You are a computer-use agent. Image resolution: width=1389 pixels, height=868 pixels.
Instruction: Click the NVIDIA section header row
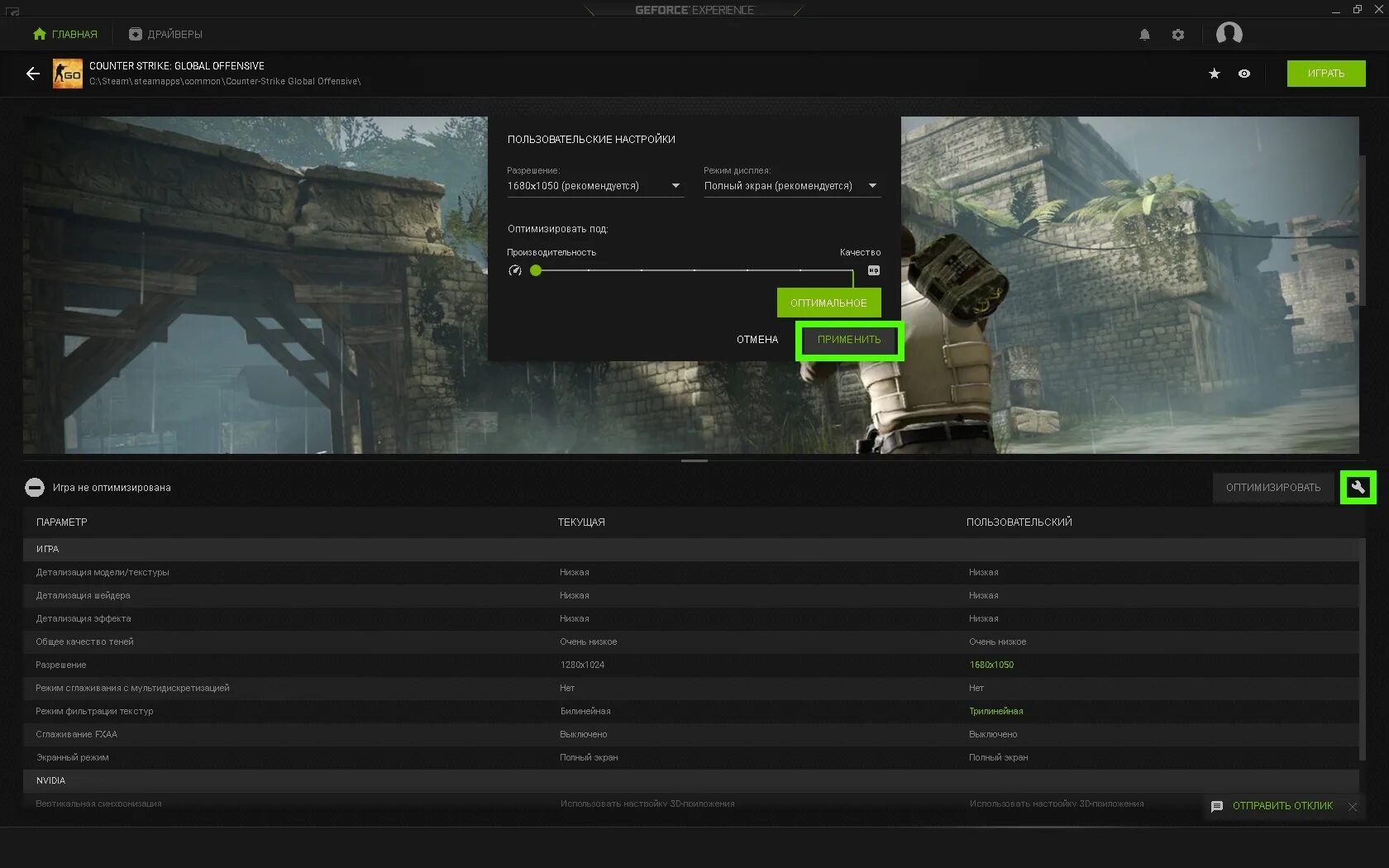pyautogui.click(x=691, y=780)
